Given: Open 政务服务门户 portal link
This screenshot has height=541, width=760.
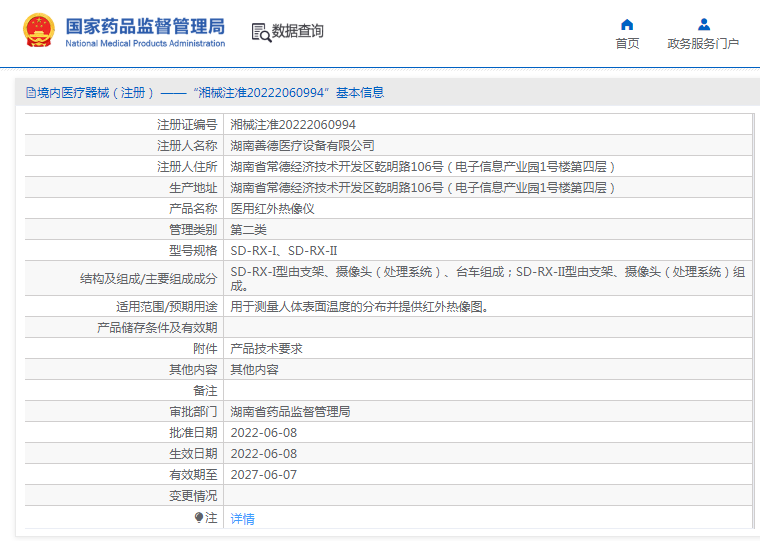Looking at the screenshot, I should pyautogui.click(x=703, y=44).
